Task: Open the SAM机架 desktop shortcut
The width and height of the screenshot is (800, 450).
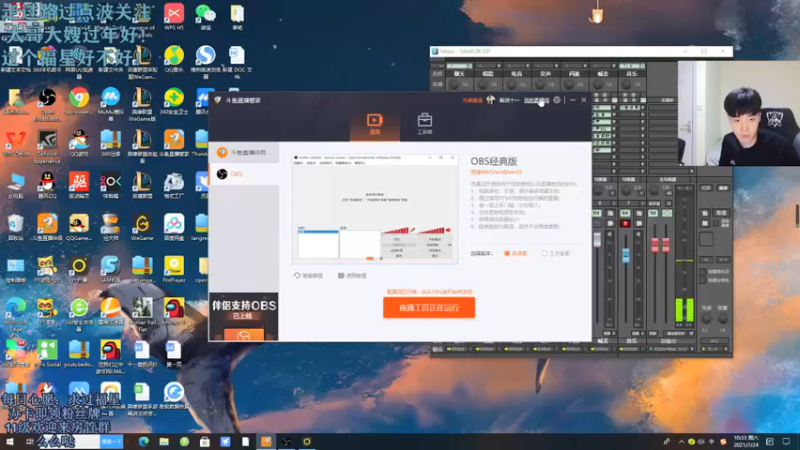Action: [x=110, y=269]
